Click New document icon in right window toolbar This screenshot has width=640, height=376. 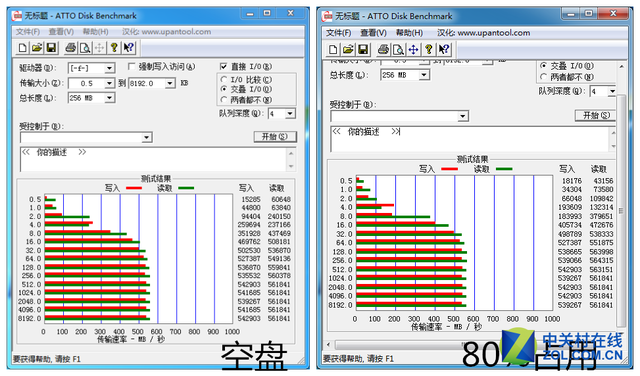333,49
